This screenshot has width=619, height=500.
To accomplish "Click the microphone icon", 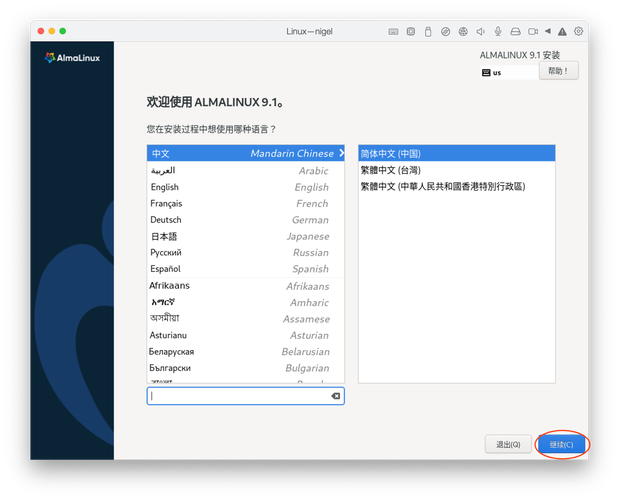I will pyautogui.click(x=498, y=32).
